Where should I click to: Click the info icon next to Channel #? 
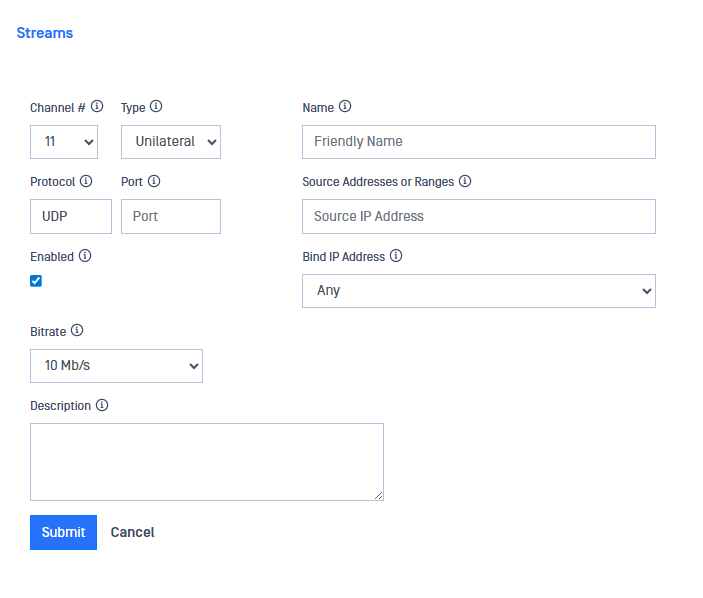coord(97,106)
